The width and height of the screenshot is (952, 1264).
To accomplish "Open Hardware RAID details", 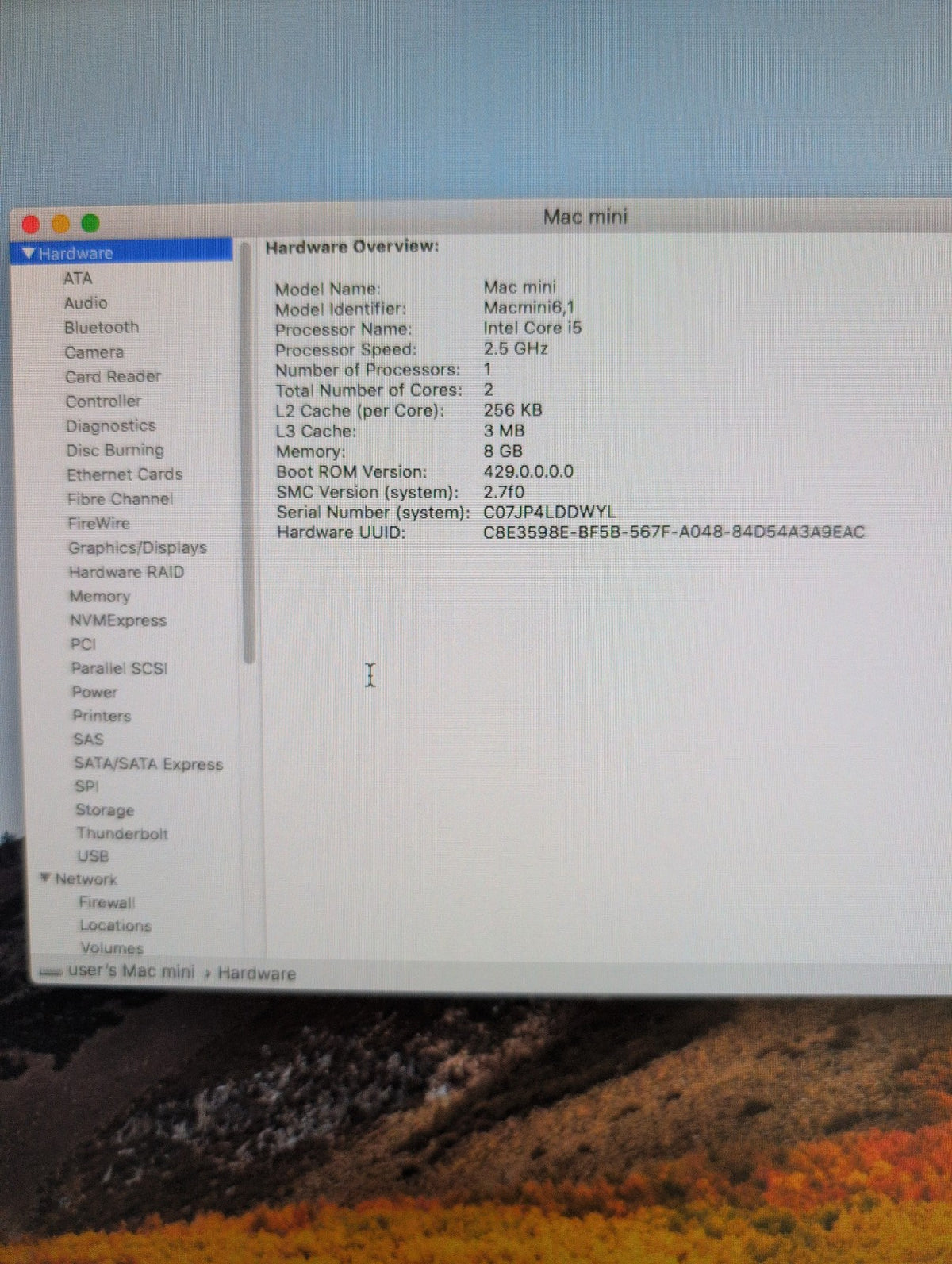I will [126, 572].
